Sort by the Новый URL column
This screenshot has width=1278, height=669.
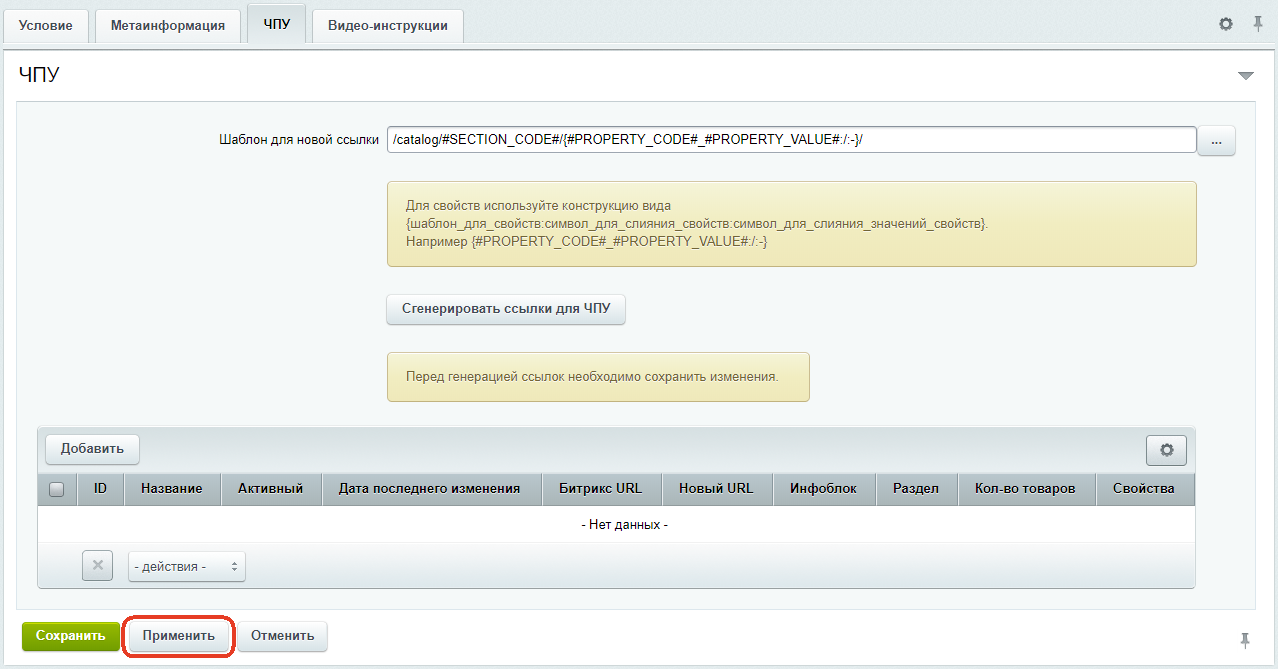716,489
